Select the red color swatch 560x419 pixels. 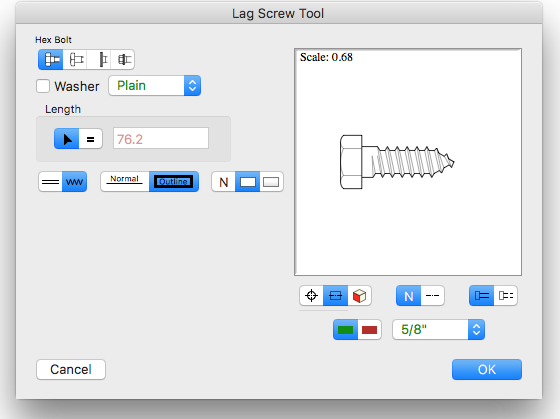369,330
